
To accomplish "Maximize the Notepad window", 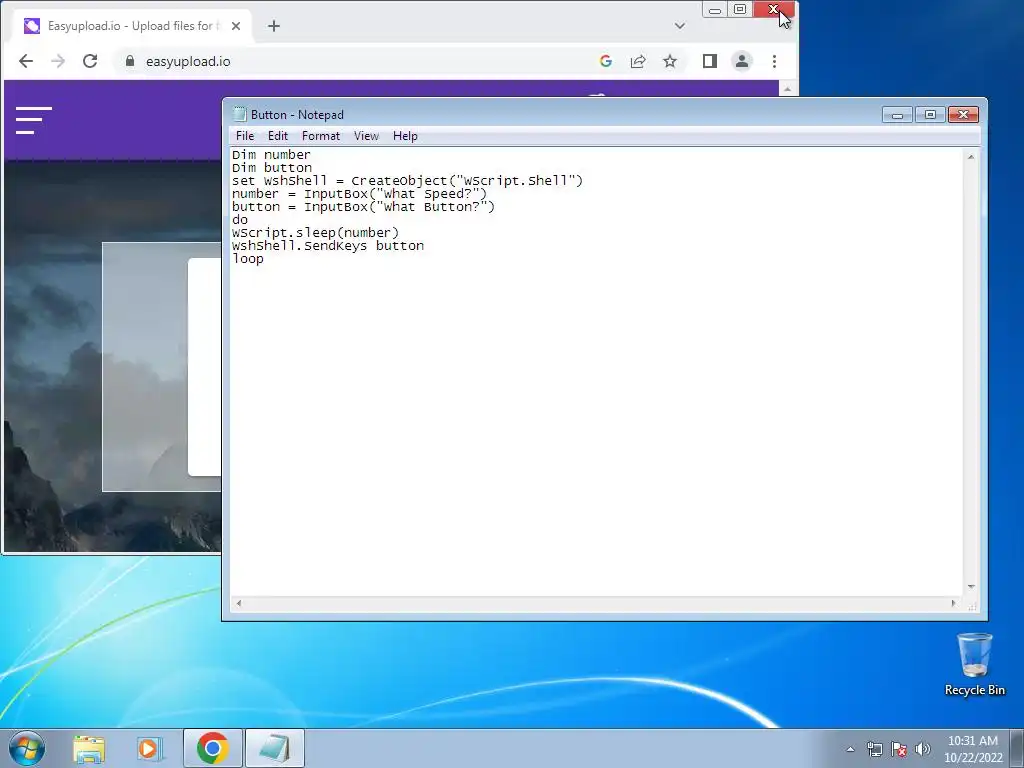I will click(930, 115).
